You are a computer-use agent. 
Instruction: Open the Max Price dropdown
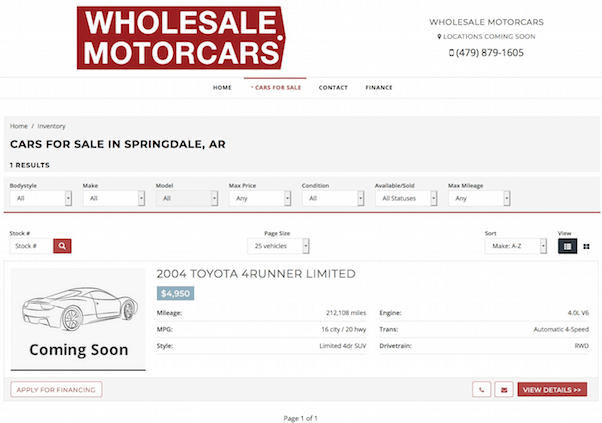click(260, 198)
